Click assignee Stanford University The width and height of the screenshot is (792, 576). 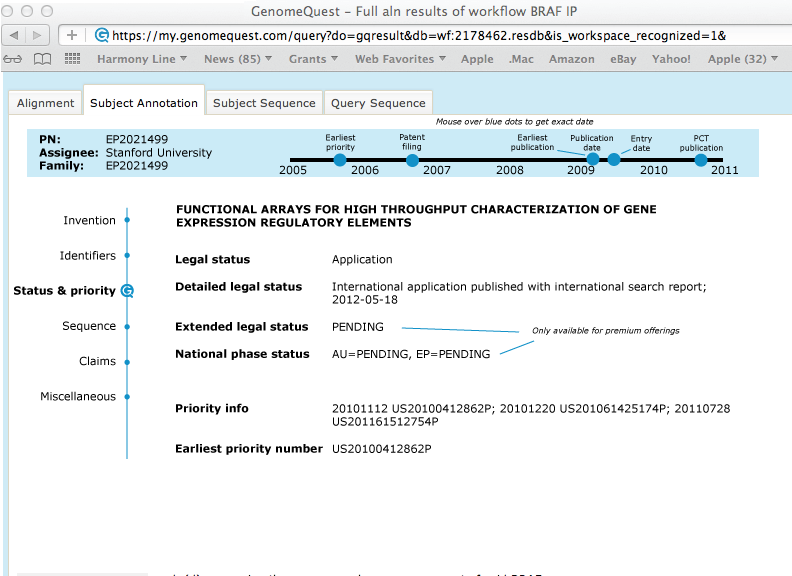coord(159,153)
